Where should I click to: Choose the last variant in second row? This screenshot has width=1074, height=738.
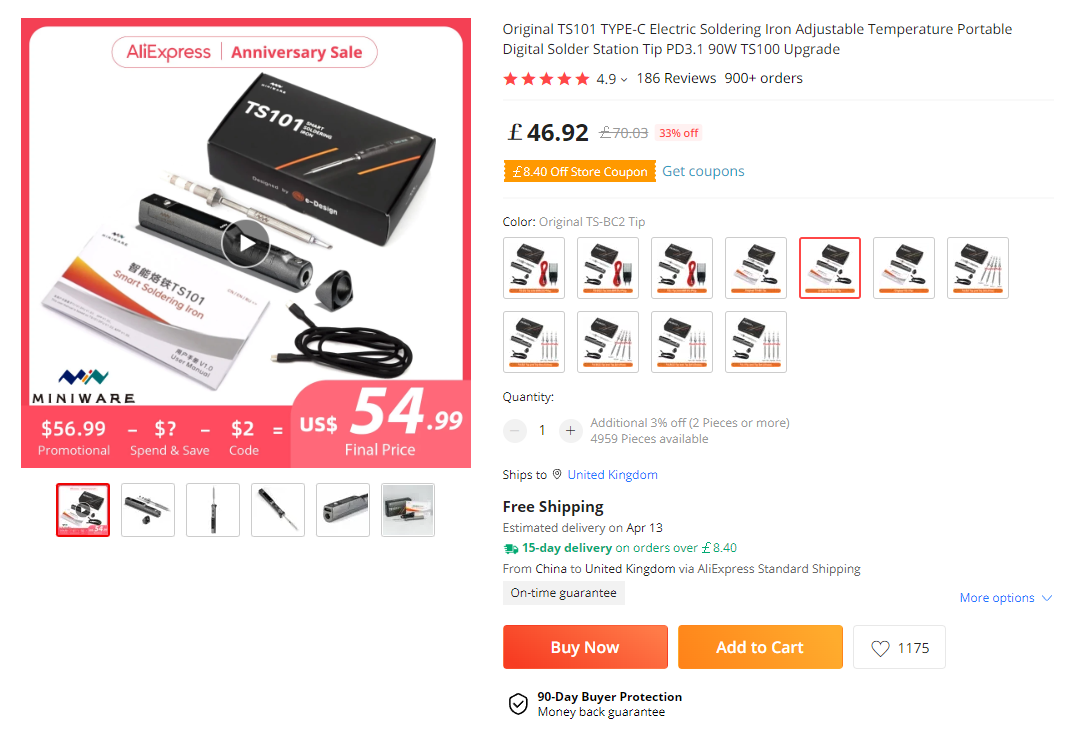pos(755,342)
